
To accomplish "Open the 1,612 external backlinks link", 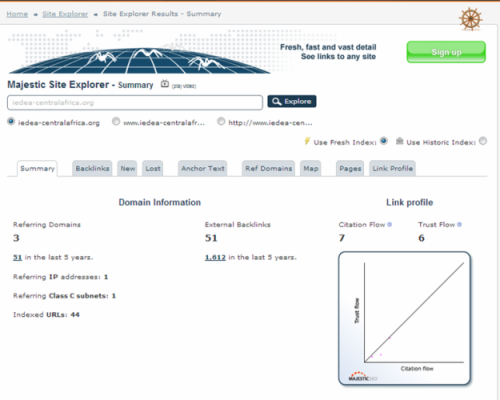I will coord(215,257).
